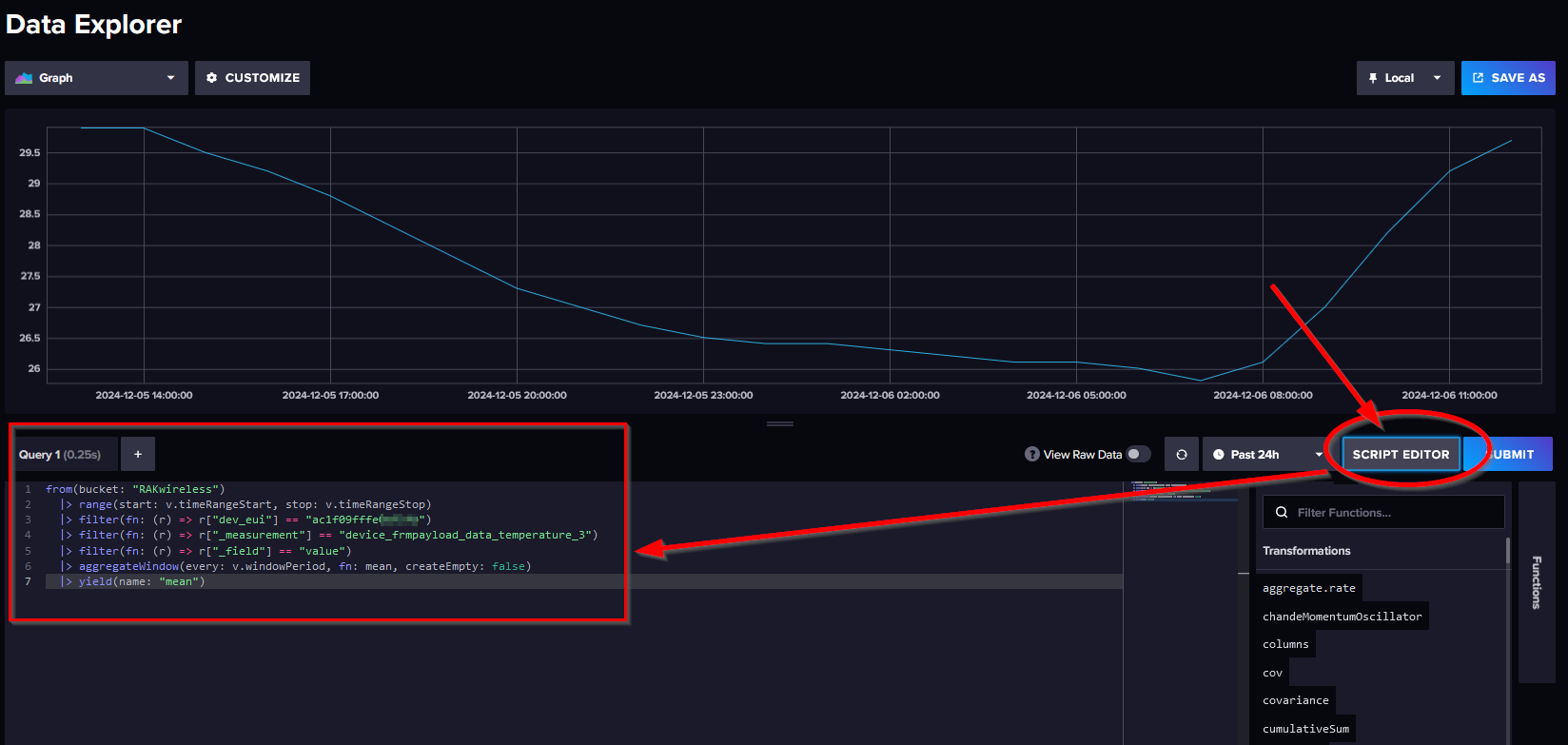The height and width of the screenshot is (745, 1568).
Task: Click the functions list scrollbar
Action: click(x=1508, y=550)
